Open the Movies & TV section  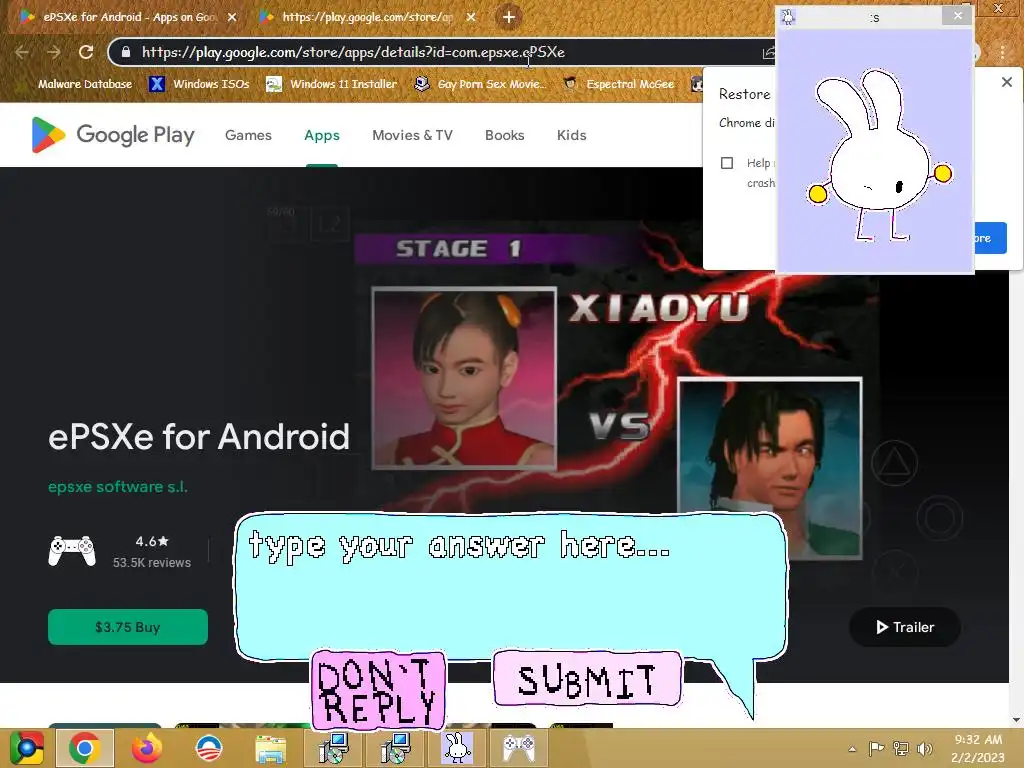pyautogui.click(x=412, y=135)
